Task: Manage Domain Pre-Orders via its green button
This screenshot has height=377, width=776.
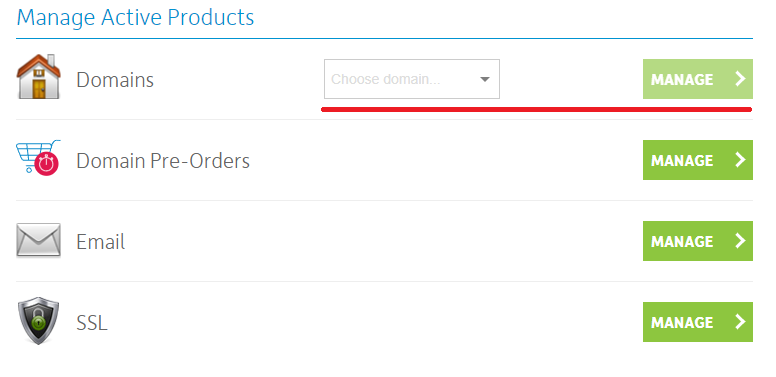Action: [x=698, y=160]
